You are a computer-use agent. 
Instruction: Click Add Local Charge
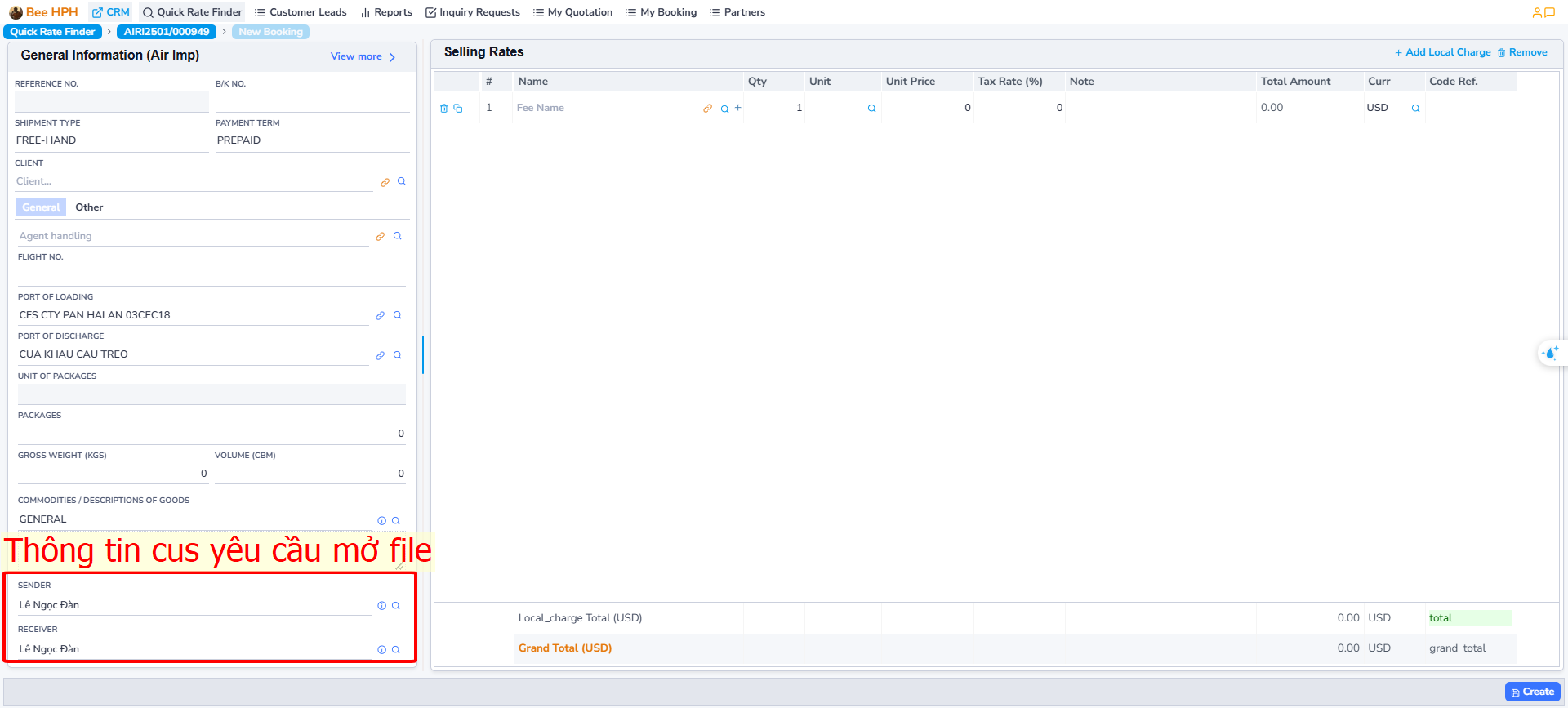point(1442,52)
